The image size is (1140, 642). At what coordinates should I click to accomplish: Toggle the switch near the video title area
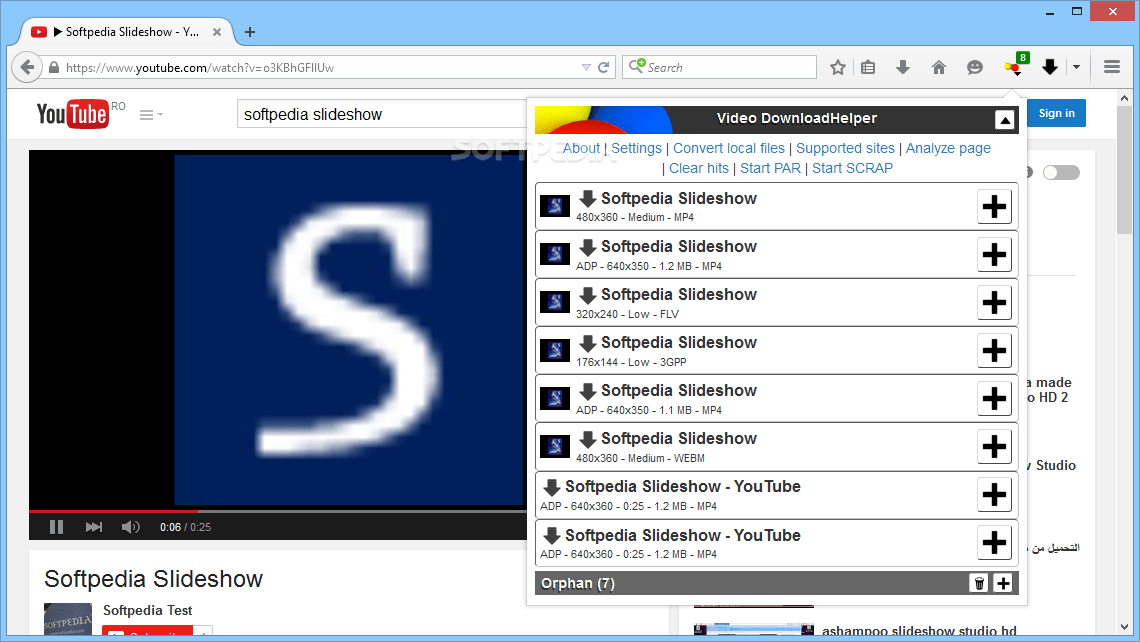[x=1061, y=172]
